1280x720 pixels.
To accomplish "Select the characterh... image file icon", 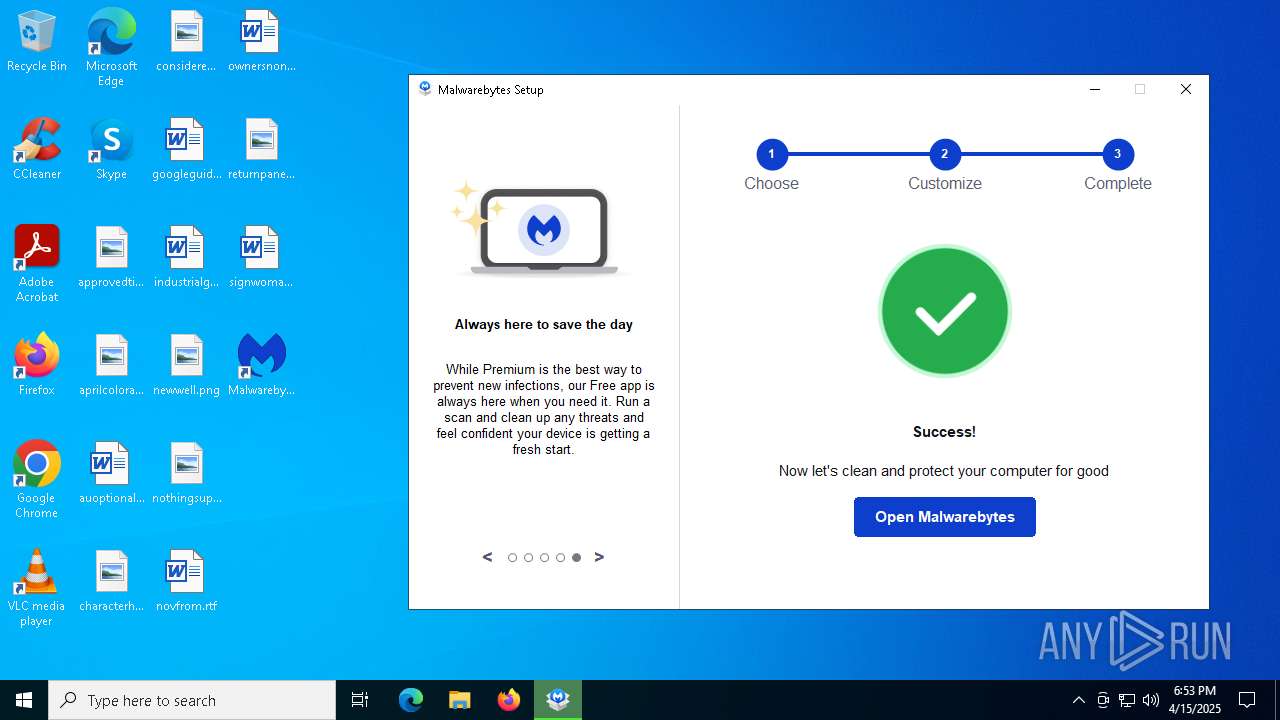I will point(111,581).
